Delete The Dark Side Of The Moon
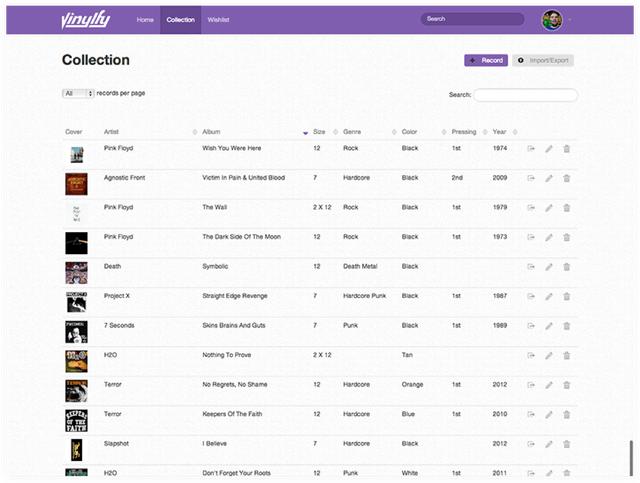 (567, 237)
